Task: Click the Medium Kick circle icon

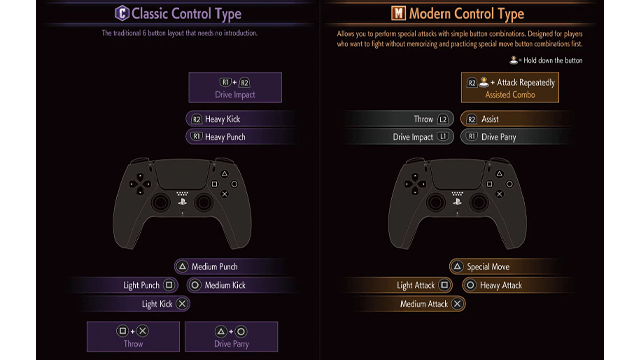Action: tap(195, 285)
